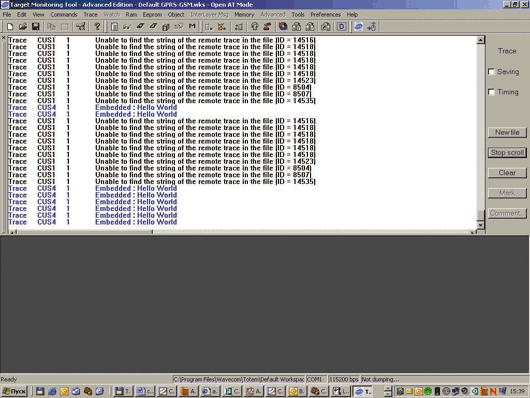Screen dimensions: 530x398
Task: Click the trace list horizontal scrollbar
Action: point(242,232)
